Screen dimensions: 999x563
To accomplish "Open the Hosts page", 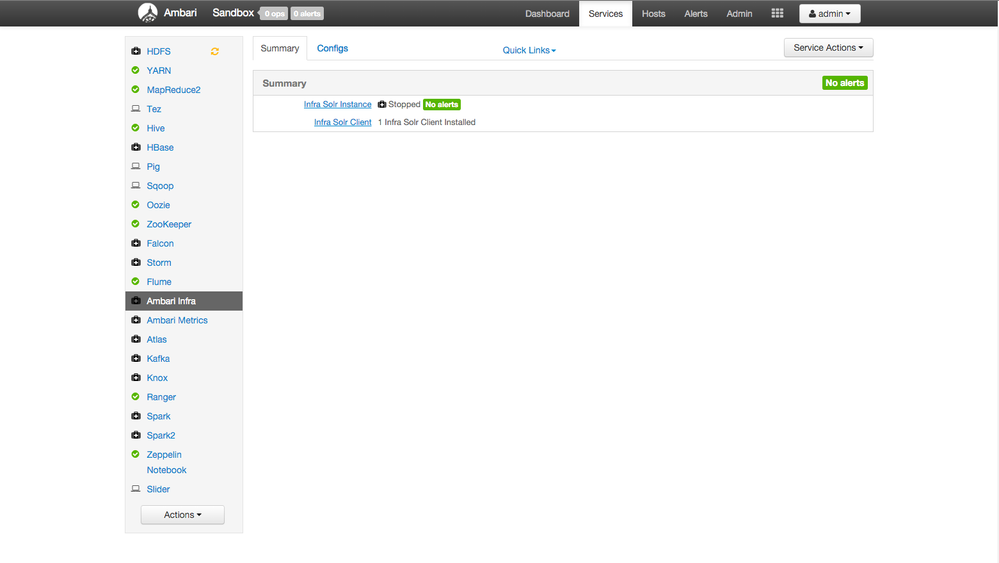I will pyautogui.click(x=653, y=13).
